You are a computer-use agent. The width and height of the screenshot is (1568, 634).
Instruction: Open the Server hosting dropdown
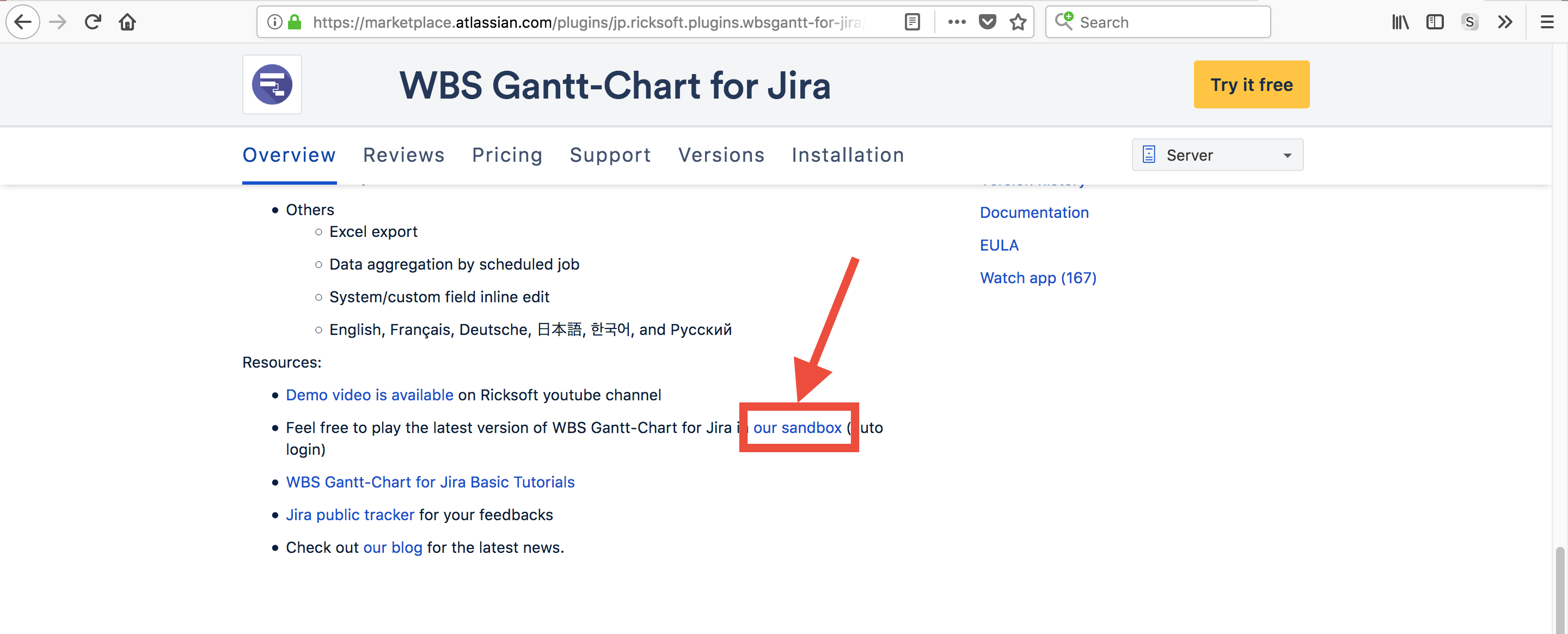click(1217, 155)
